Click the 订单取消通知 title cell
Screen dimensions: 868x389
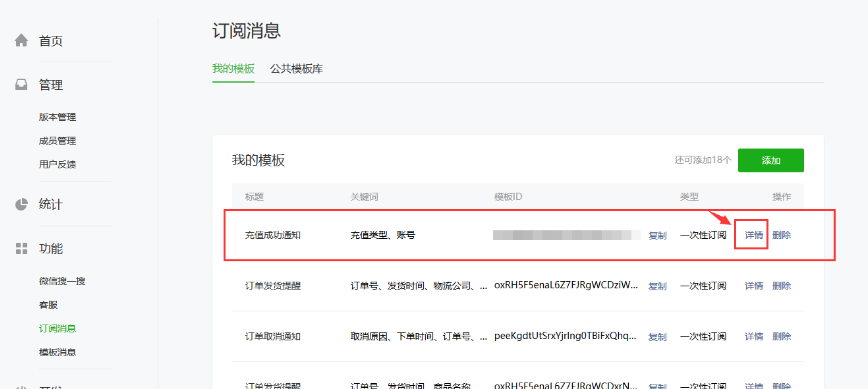click(273, 336)
